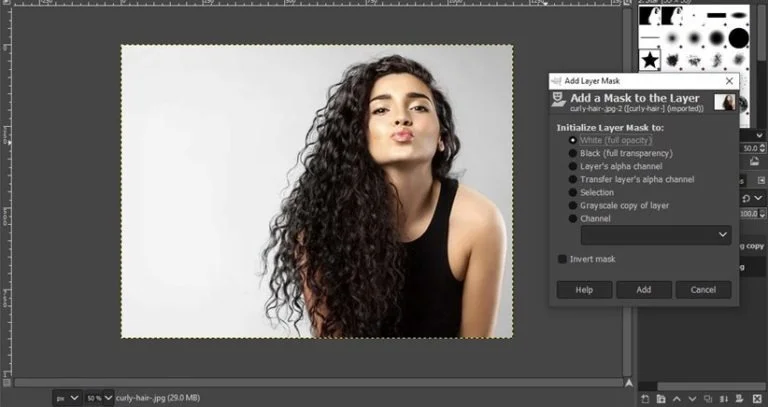Screen dimensions: 768x407
Task: Click the Help button in dialog
Action: tap(584, 290)
